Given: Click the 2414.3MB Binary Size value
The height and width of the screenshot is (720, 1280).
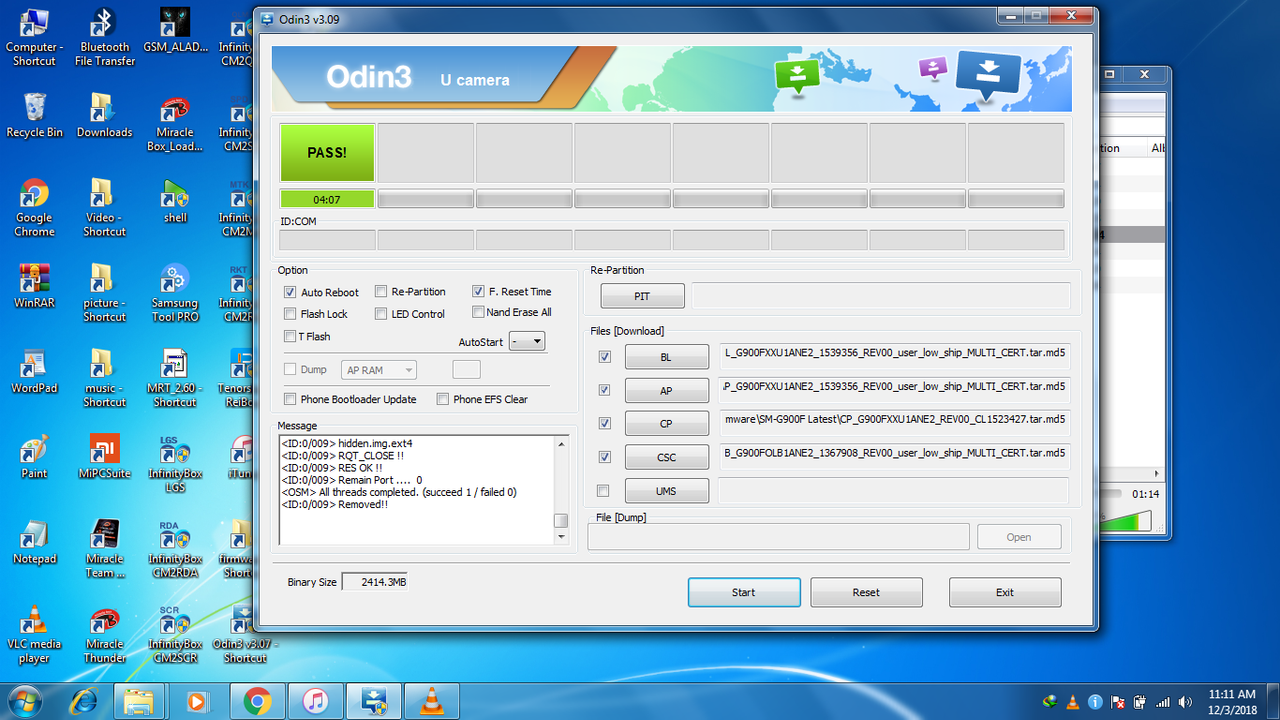Looking at the screenshot, I should (x=374, y=582).
